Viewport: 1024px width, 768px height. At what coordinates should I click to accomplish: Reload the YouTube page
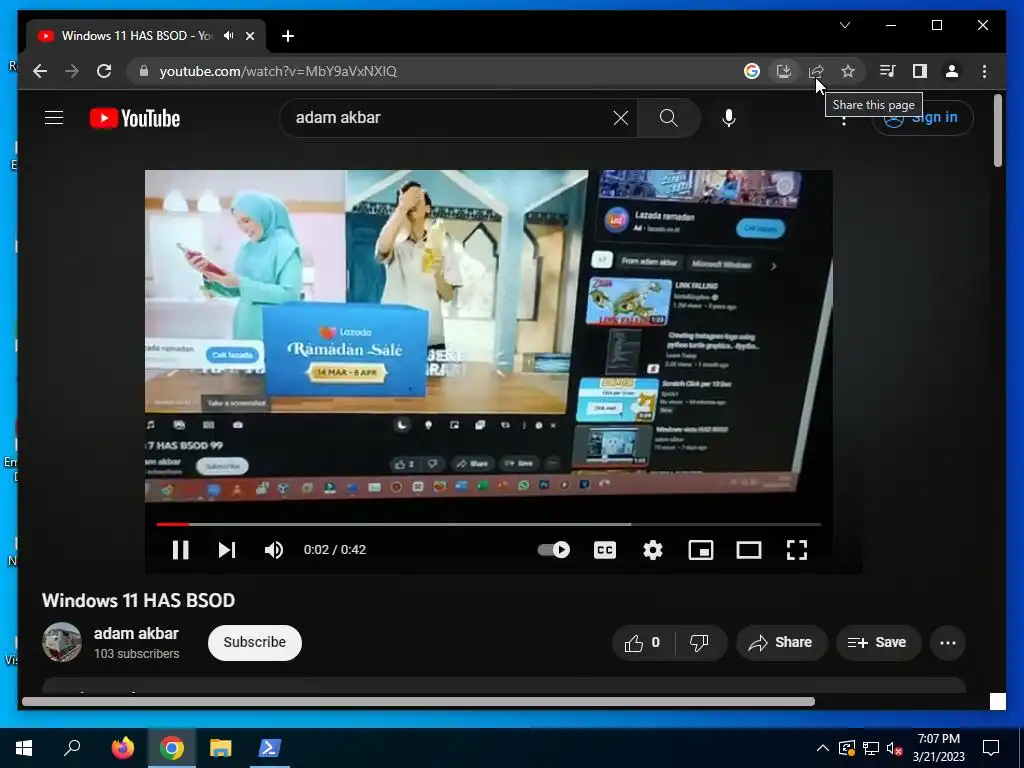click(x=104, y=71)
